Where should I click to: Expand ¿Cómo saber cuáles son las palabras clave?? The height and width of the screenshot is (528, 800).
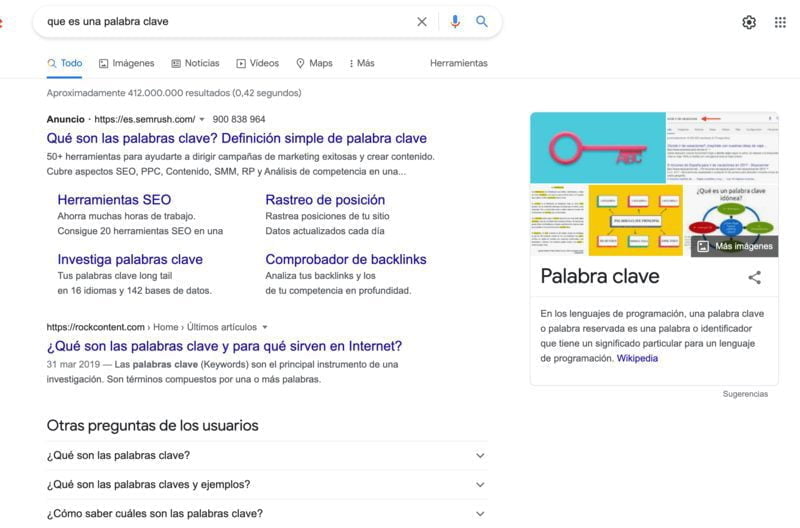(481, 514)
